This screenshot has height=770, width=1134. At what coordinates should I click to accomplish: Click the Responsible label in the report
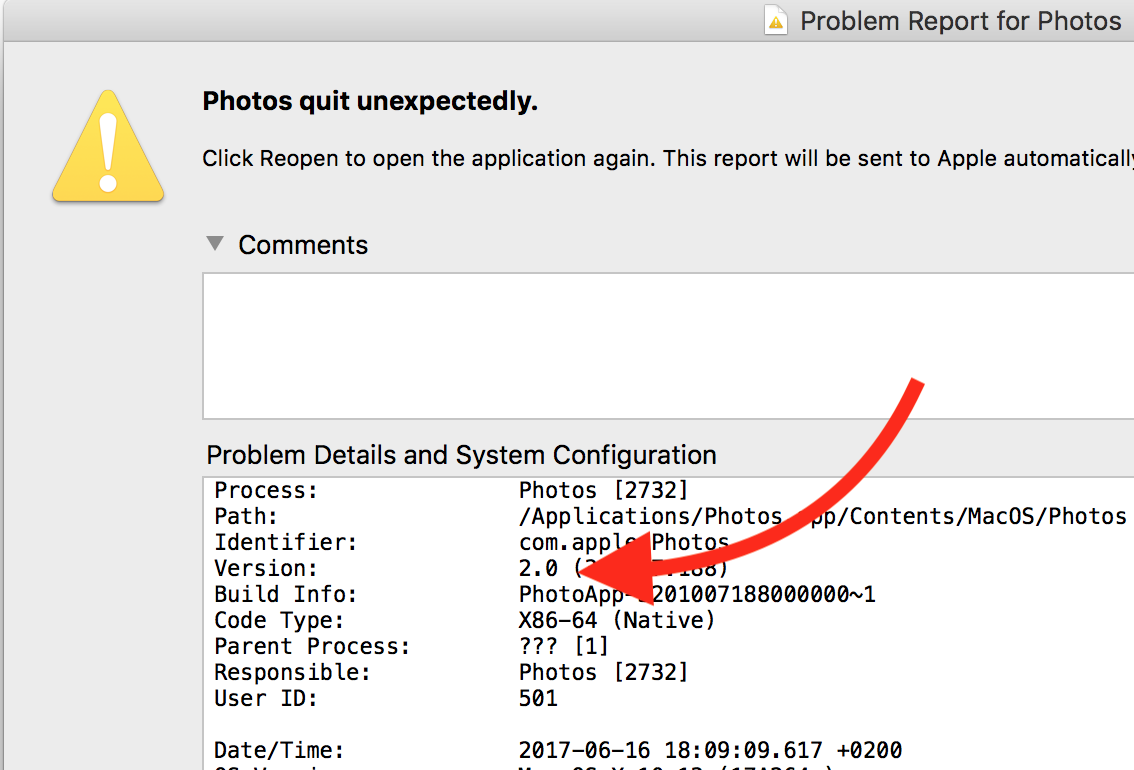click(x=292, y=672)
